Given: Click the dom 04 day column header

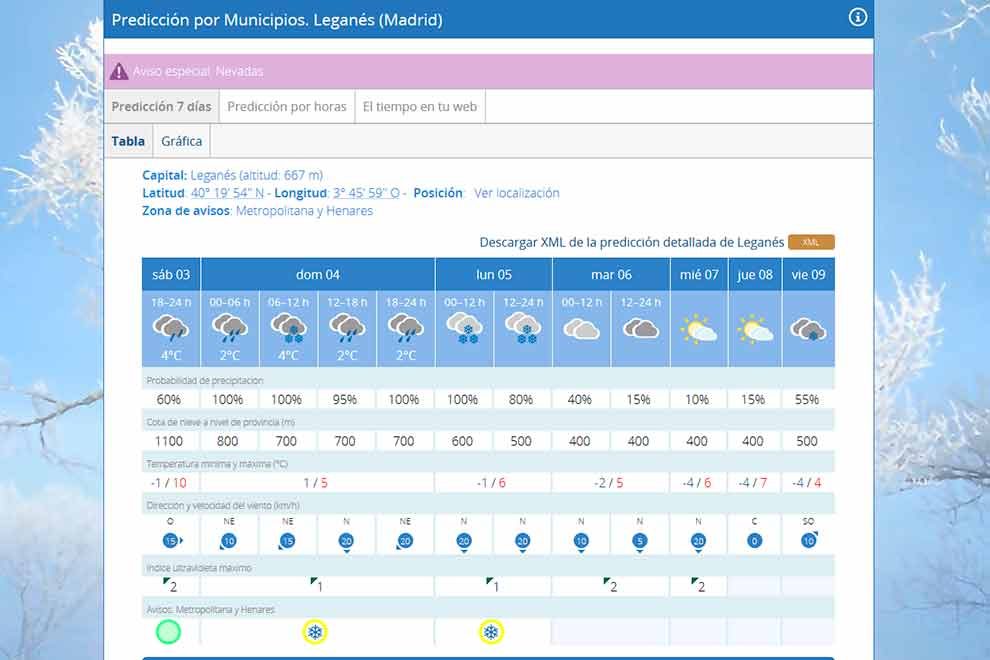Looking at the screenshot, I should [x=317, y=275].
